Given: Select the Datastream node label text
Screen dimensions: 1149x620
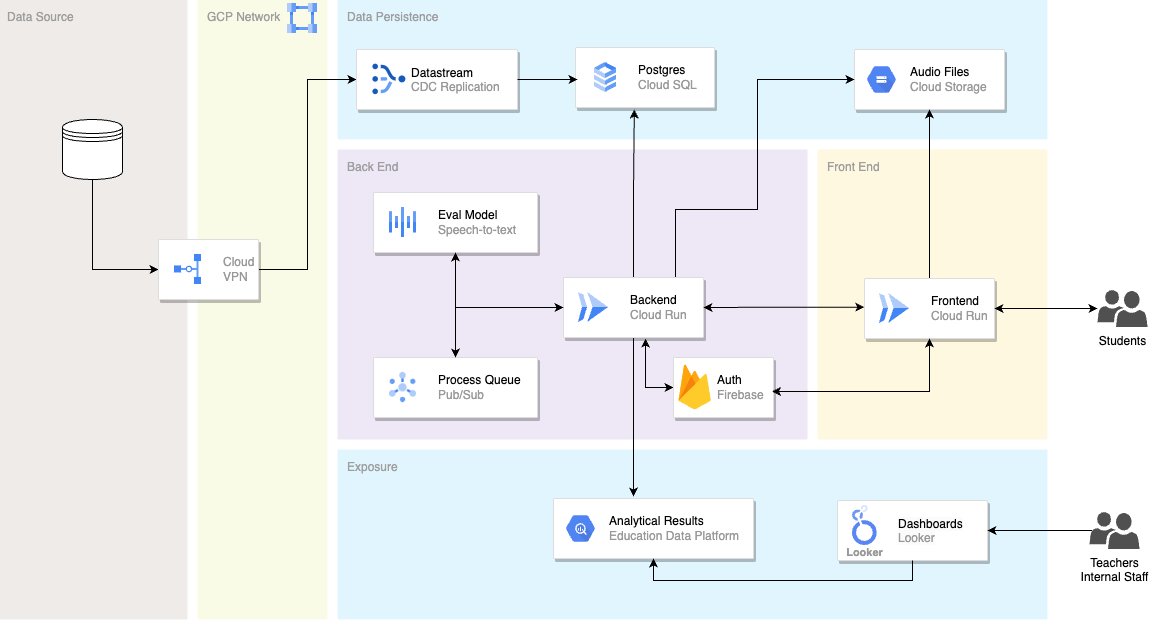Looking at the screenshot, I should pos(441,73).
